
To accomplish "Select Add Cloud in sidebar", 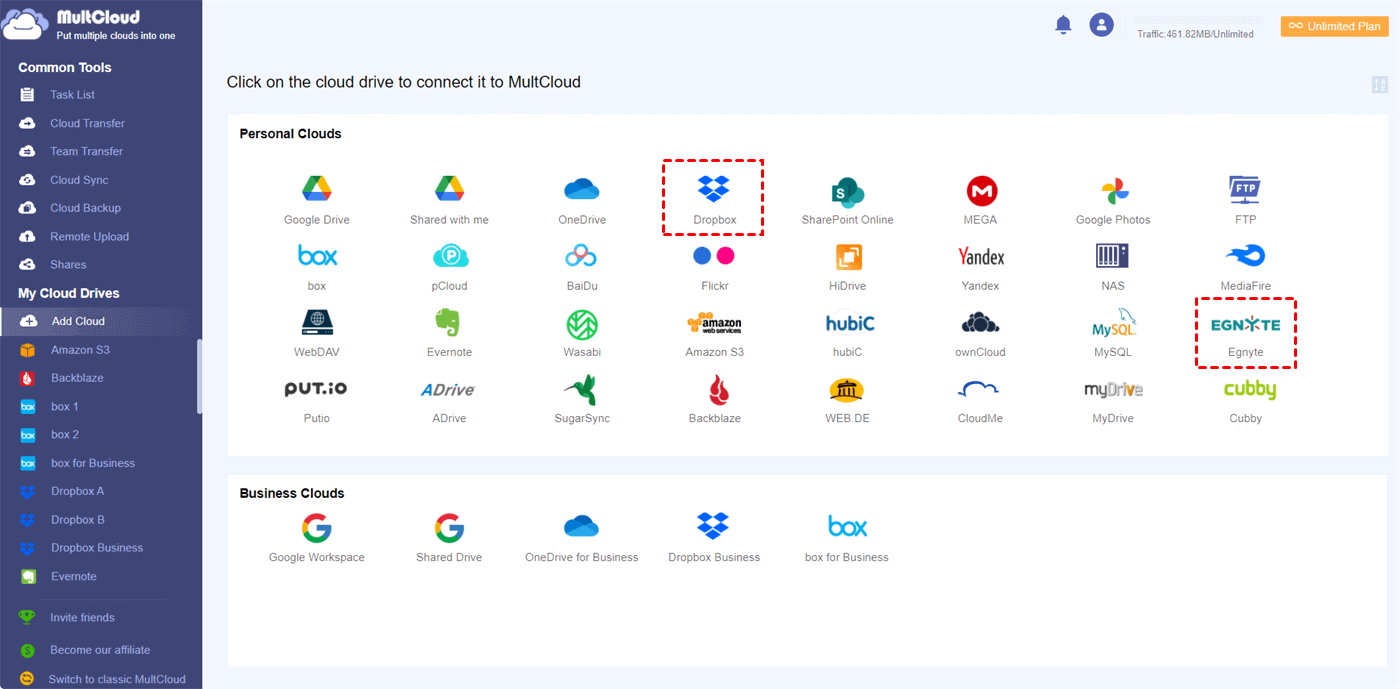I will coord(100,321).
